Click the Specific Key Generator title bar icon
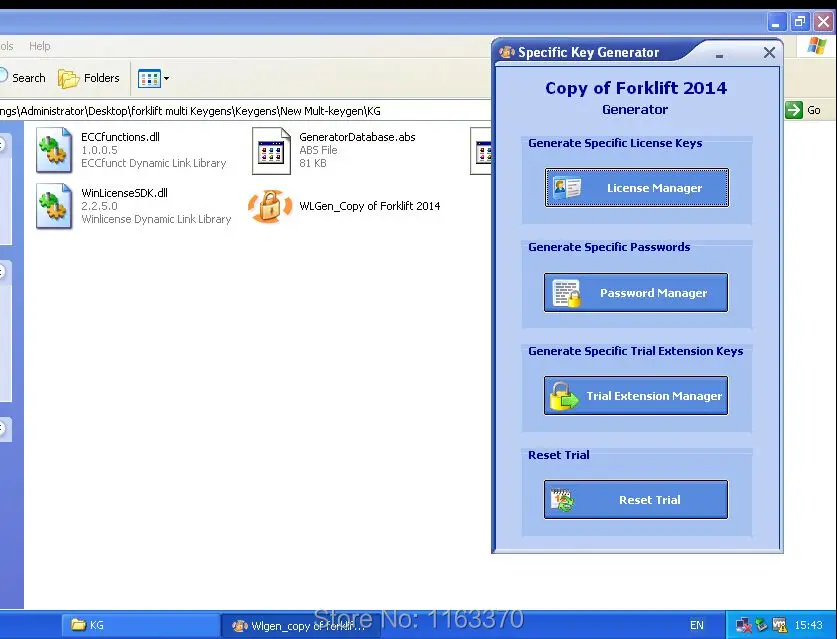This screenshot has width=837, height=639. [x=507, y=52]
